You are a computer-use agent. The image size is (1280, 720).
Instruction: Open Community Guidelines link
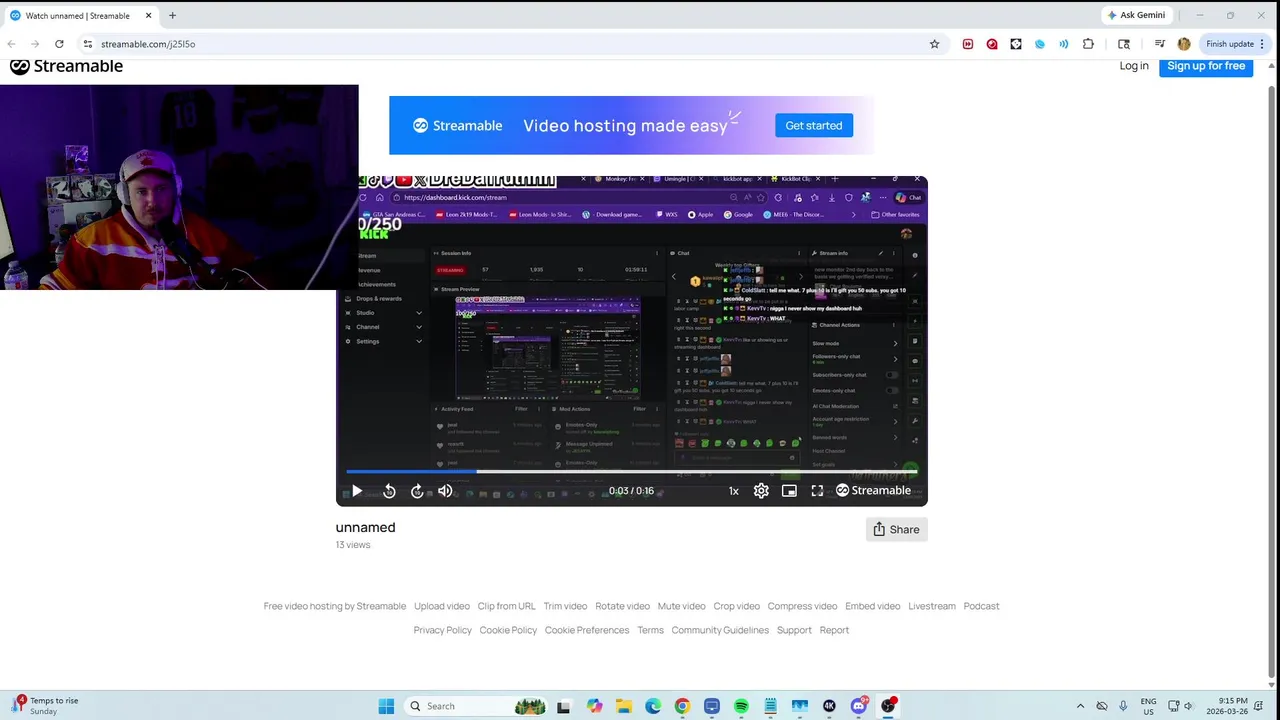click(720, 630)
